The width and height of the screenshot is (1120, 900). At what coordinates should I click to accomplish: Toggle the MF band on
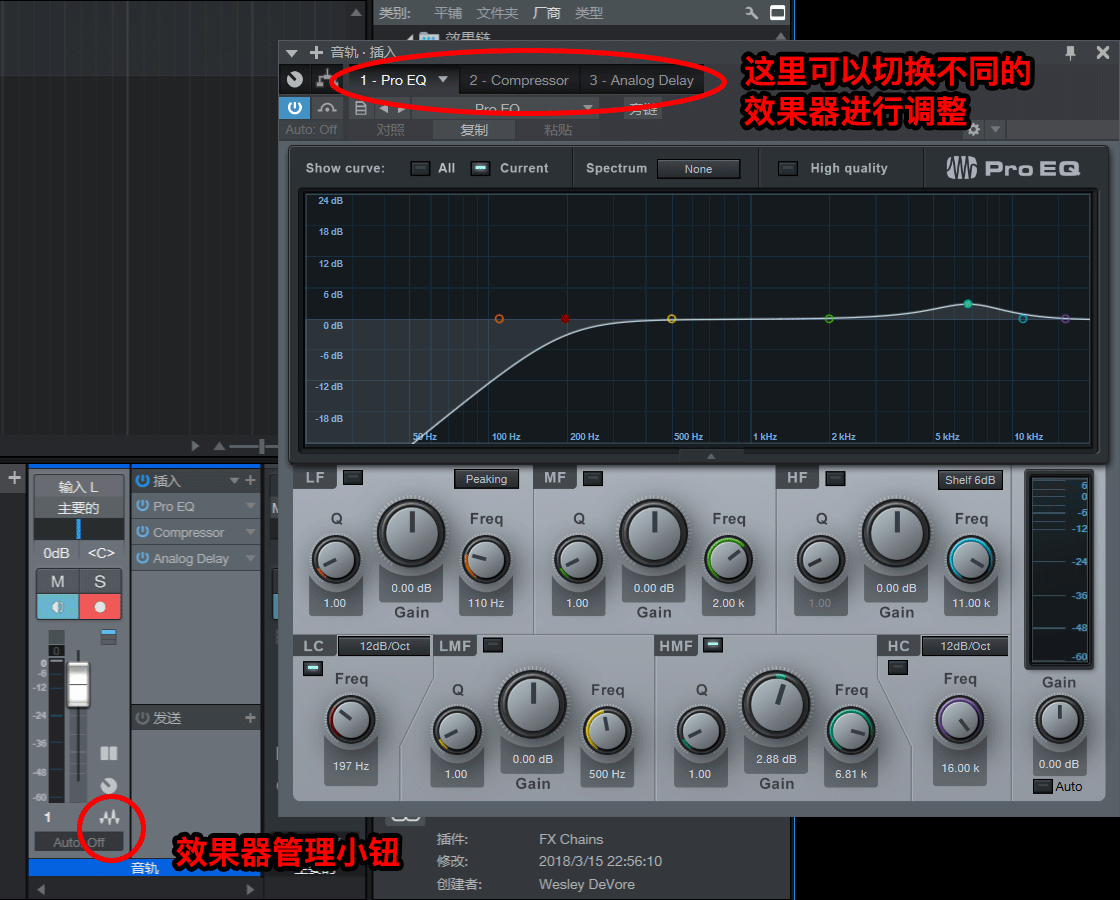593,478
